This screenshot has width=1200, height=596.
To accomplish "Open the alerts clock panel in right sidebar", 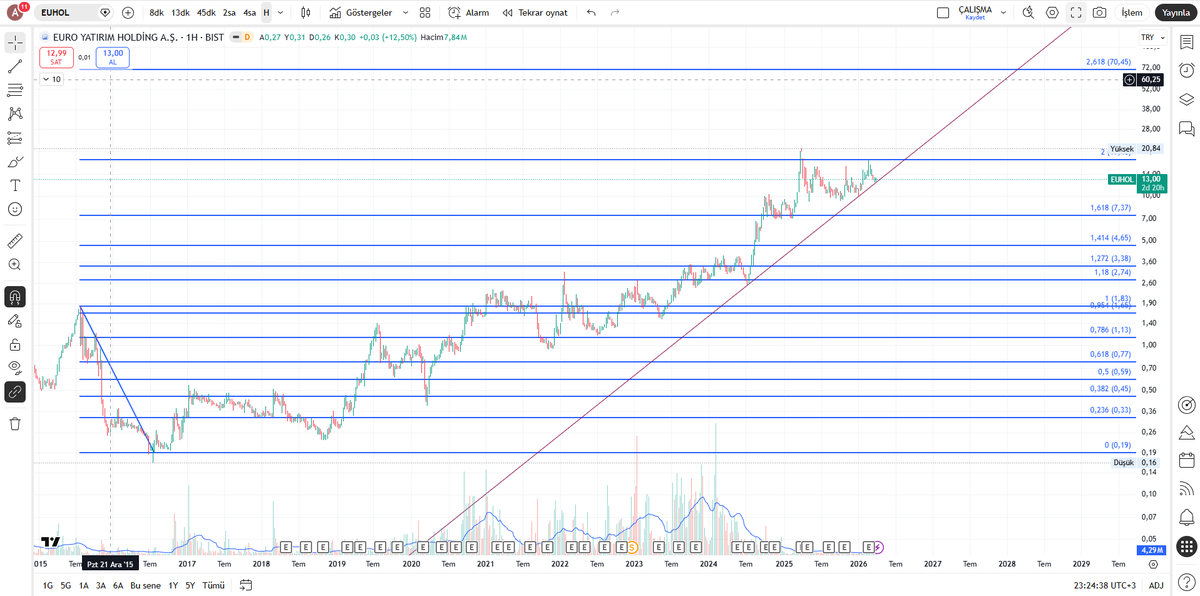I will (1186, 71).
